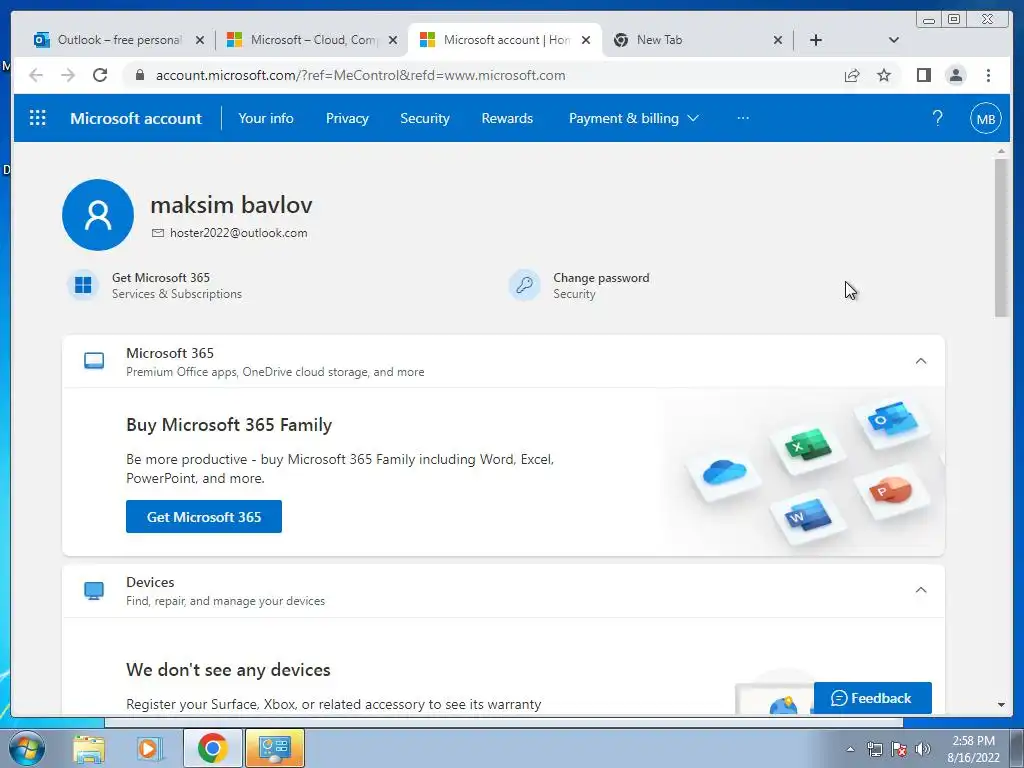Image resolution: width=1024 pixels, height=768 pixels.
Task: Click the blue Get Microsoft 365 button
Action: point(204,517)
